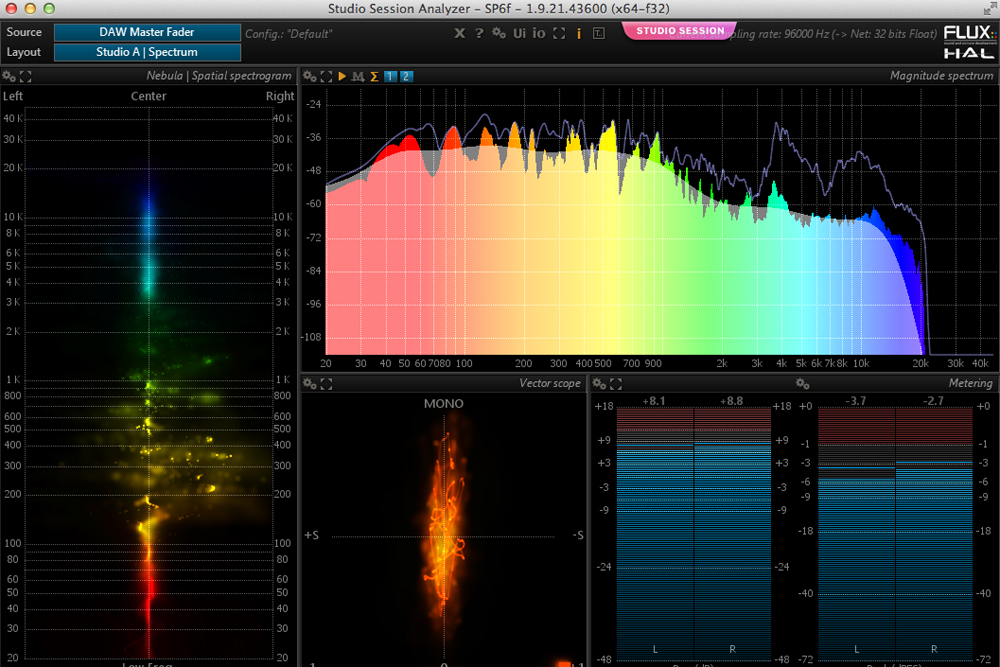Click the small T box icon

(x=598, y=34)
